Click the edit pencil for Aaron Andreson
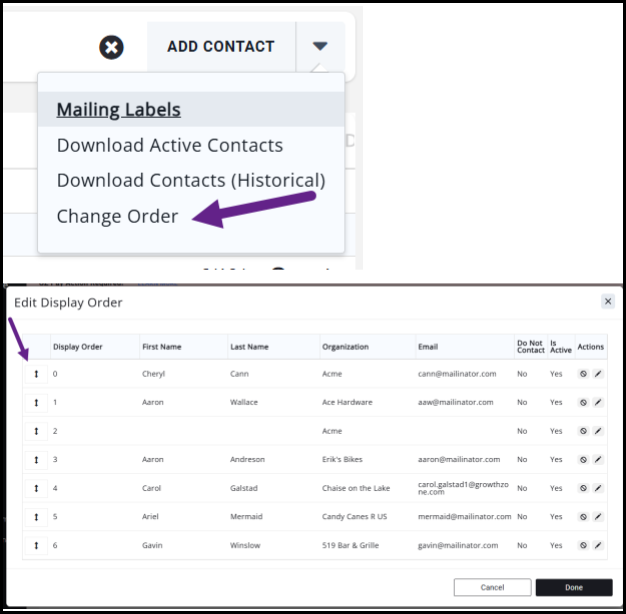626x614 pixels. click(598, 460)
